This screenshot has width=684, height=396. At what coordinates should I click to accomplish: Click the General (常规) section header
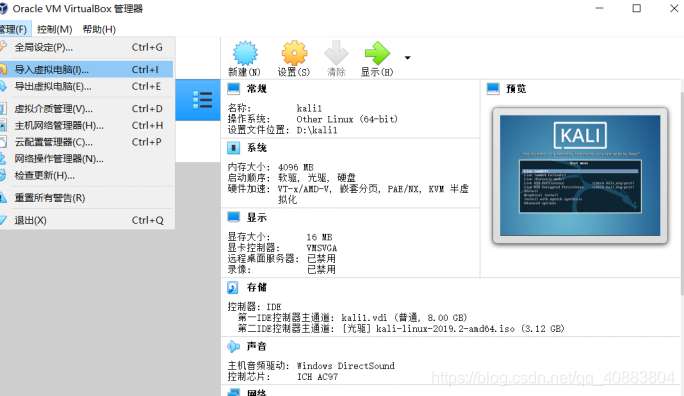256,89
